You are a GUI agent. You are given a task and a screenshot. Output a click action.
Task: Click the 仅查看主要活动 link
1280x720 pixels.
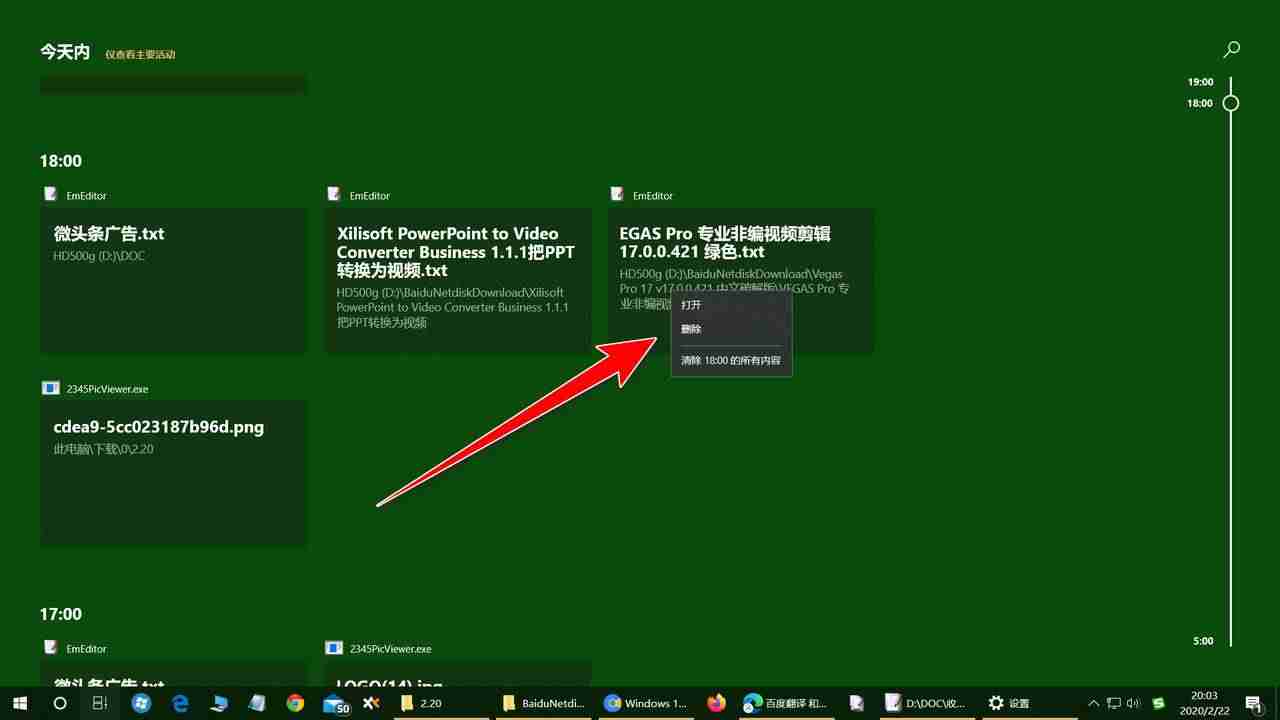click(x=140, y=54)
